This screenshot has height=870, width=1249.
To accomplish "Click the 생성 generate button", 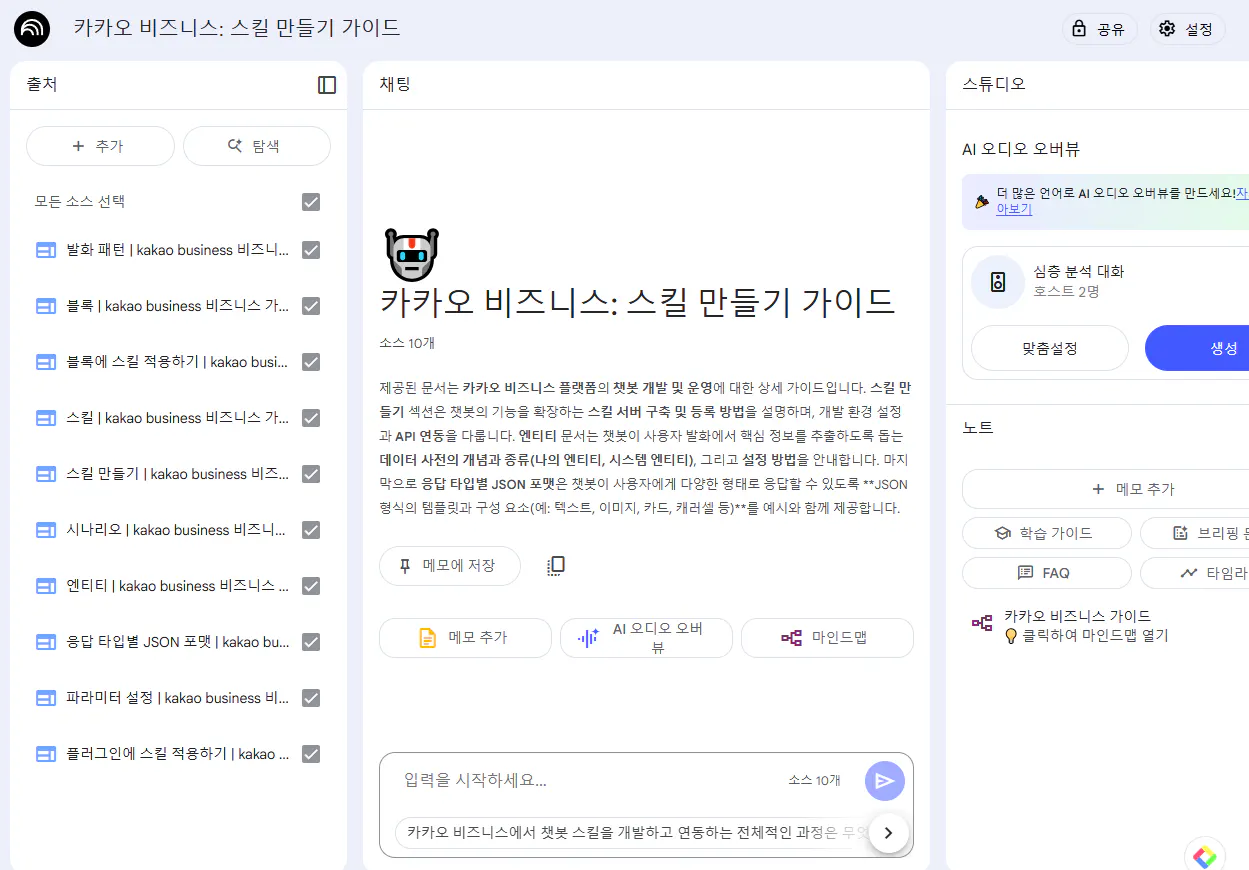I will [x=1198, y=348].
